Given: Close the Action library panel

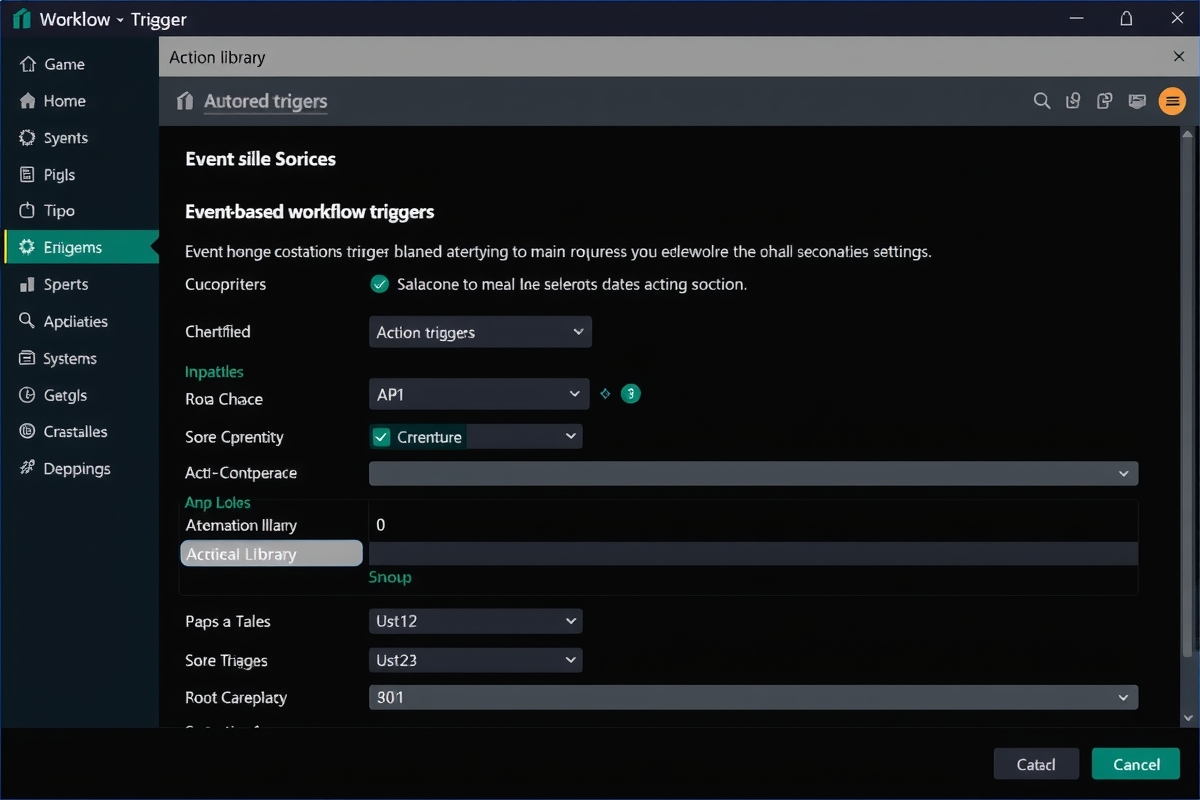Looking at the screenshot, I should click(x=1179, y=57).
